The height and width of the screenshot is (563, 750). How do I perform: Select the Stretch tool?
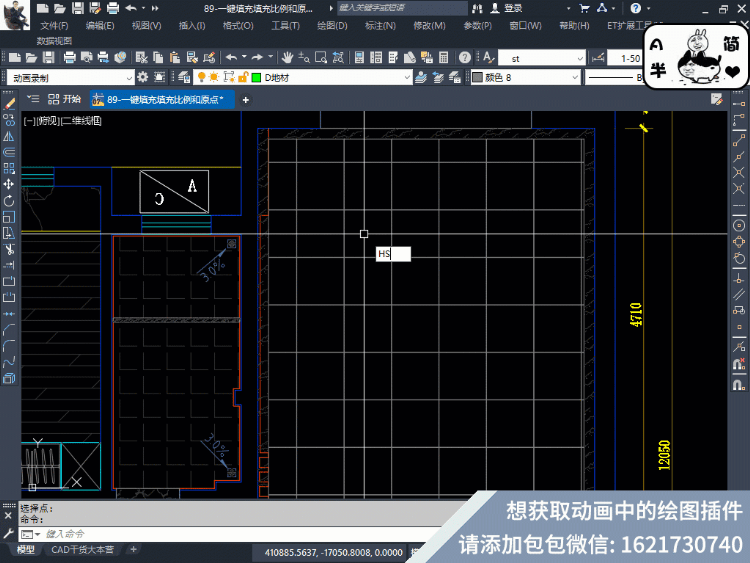9,233
